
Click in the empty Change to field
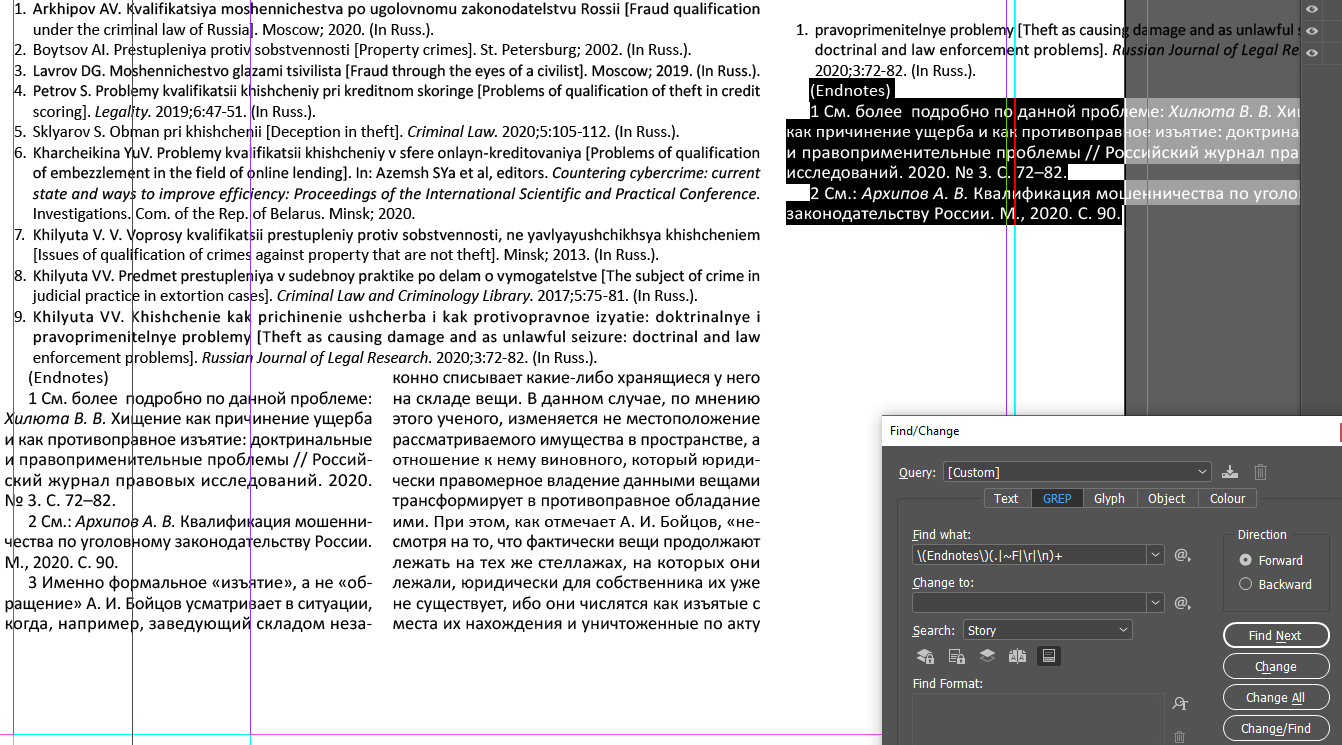(x=1030, y=603)
